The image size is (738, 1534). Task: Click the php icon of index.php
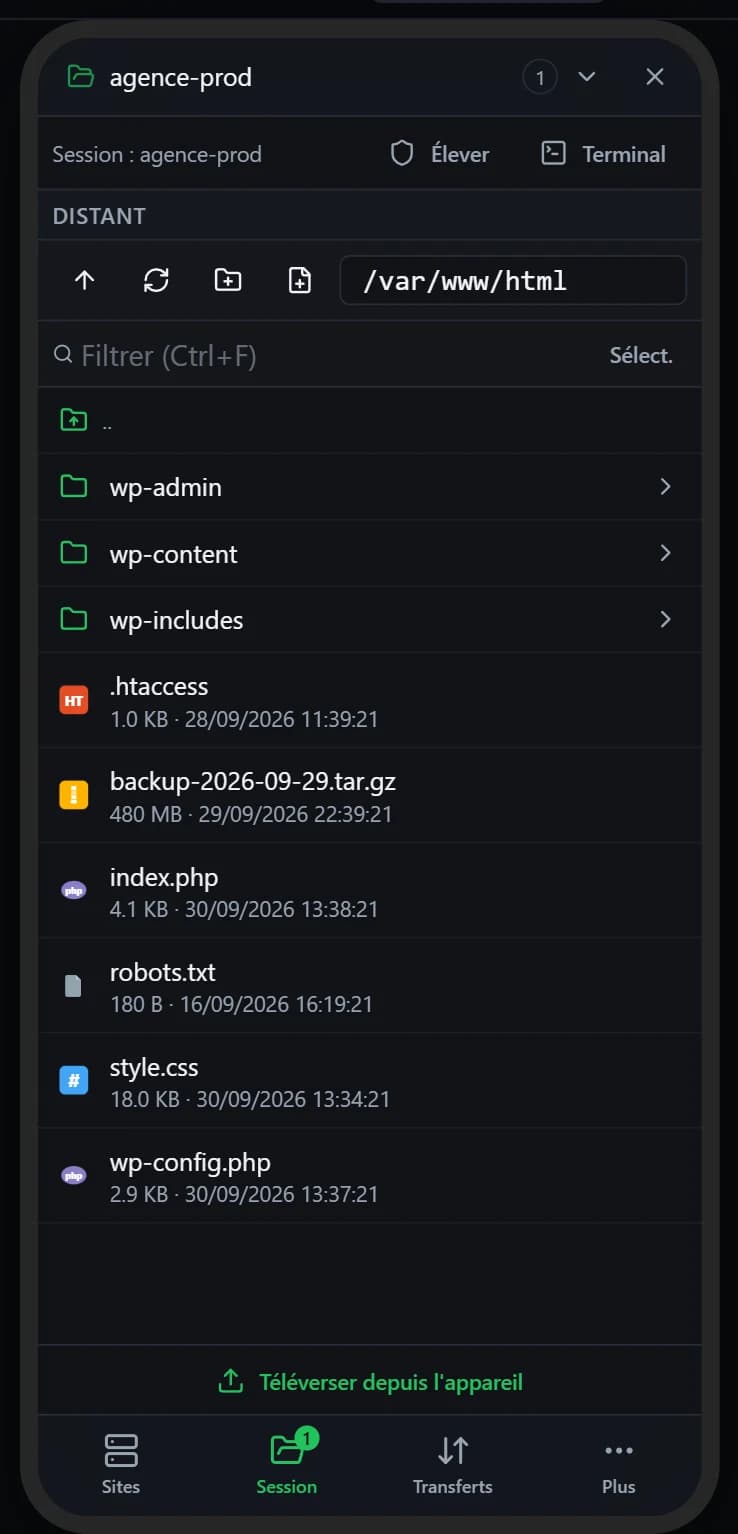pyautogui.click(x=74, y=891)
